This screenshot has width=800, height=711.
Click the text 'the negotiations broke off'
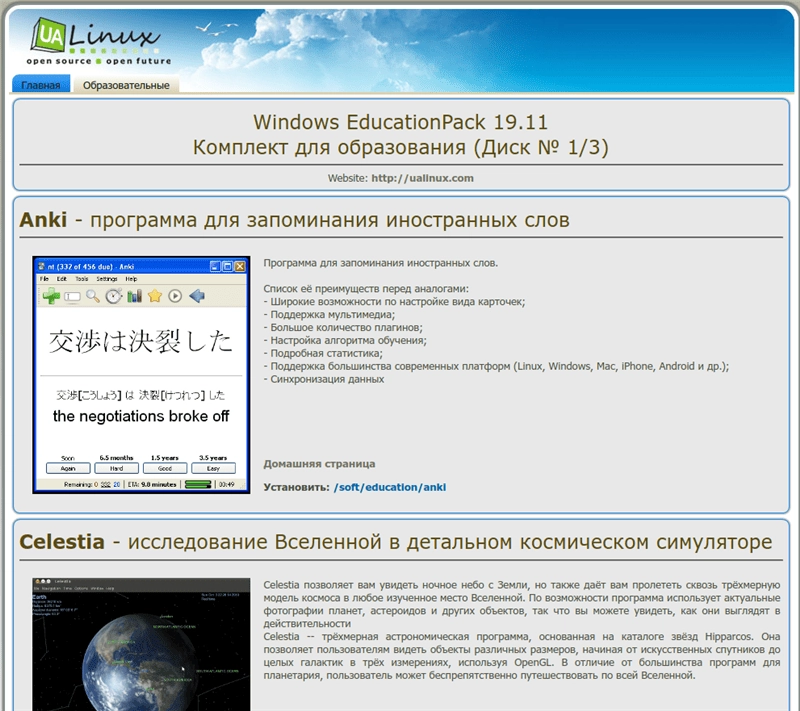(141, 416)
